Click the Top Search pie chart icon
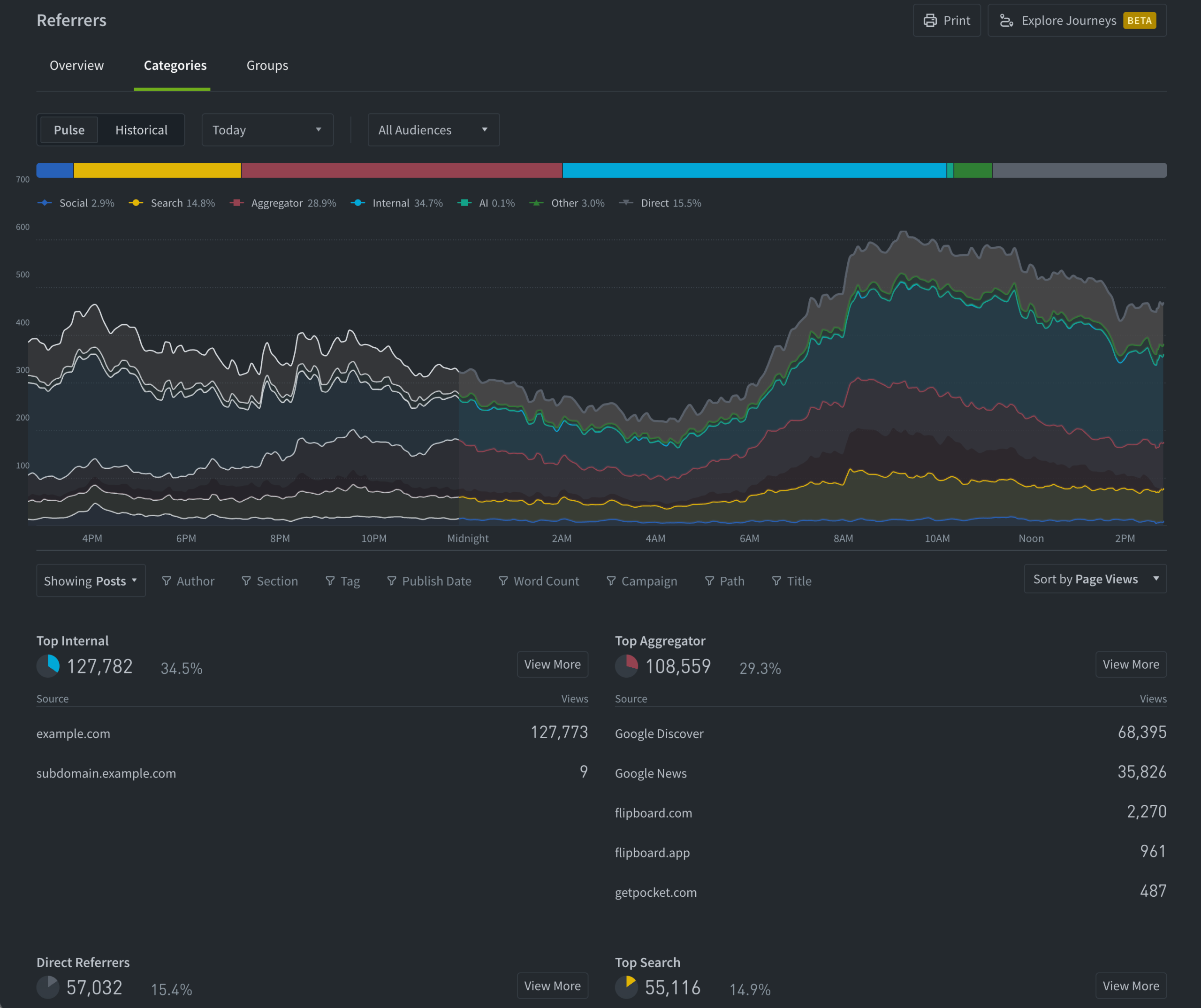This screenshot has width=1201, height=1008. pos(627,987)
